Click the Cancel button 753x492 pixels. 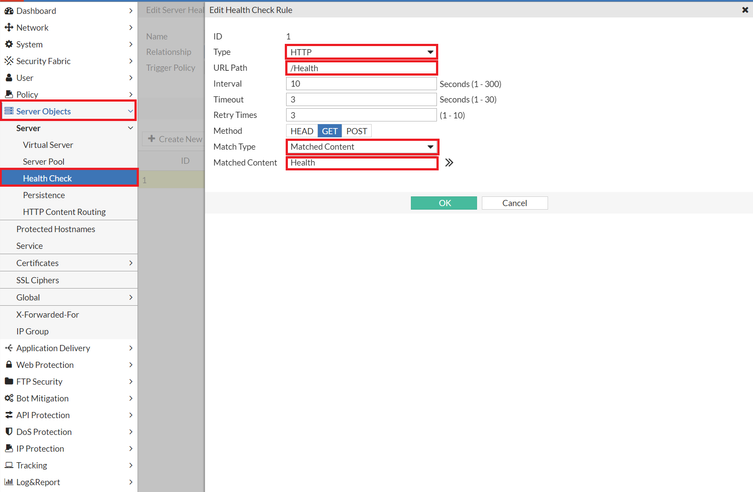[x=514, y=203]
